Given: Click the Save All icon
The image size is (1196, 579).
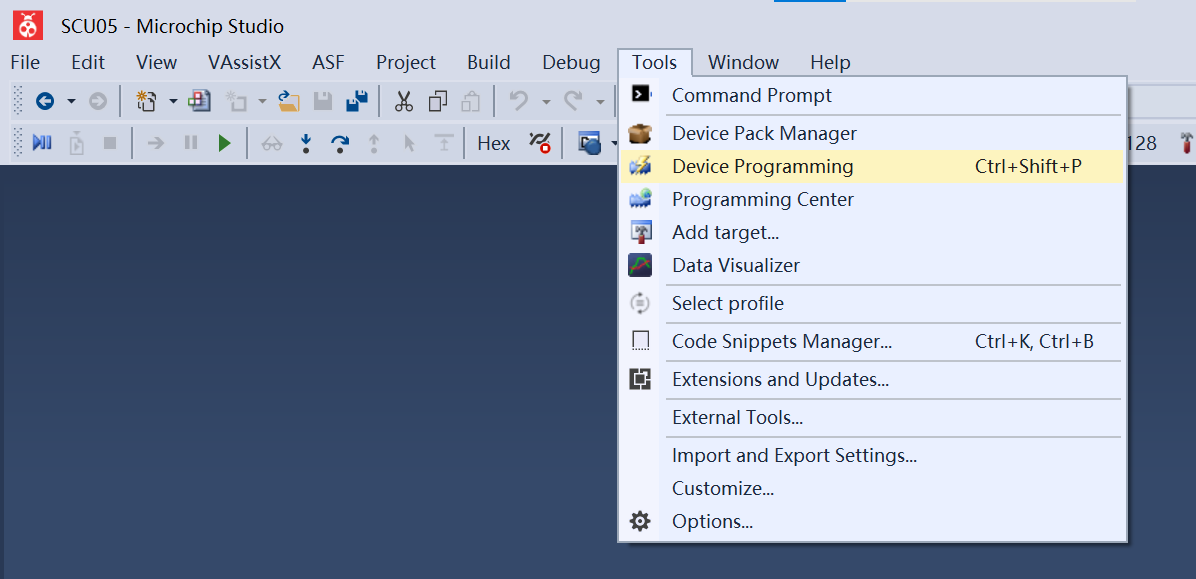Looking at the screenshot, I should pyautogui.click(x=357, y=101).
